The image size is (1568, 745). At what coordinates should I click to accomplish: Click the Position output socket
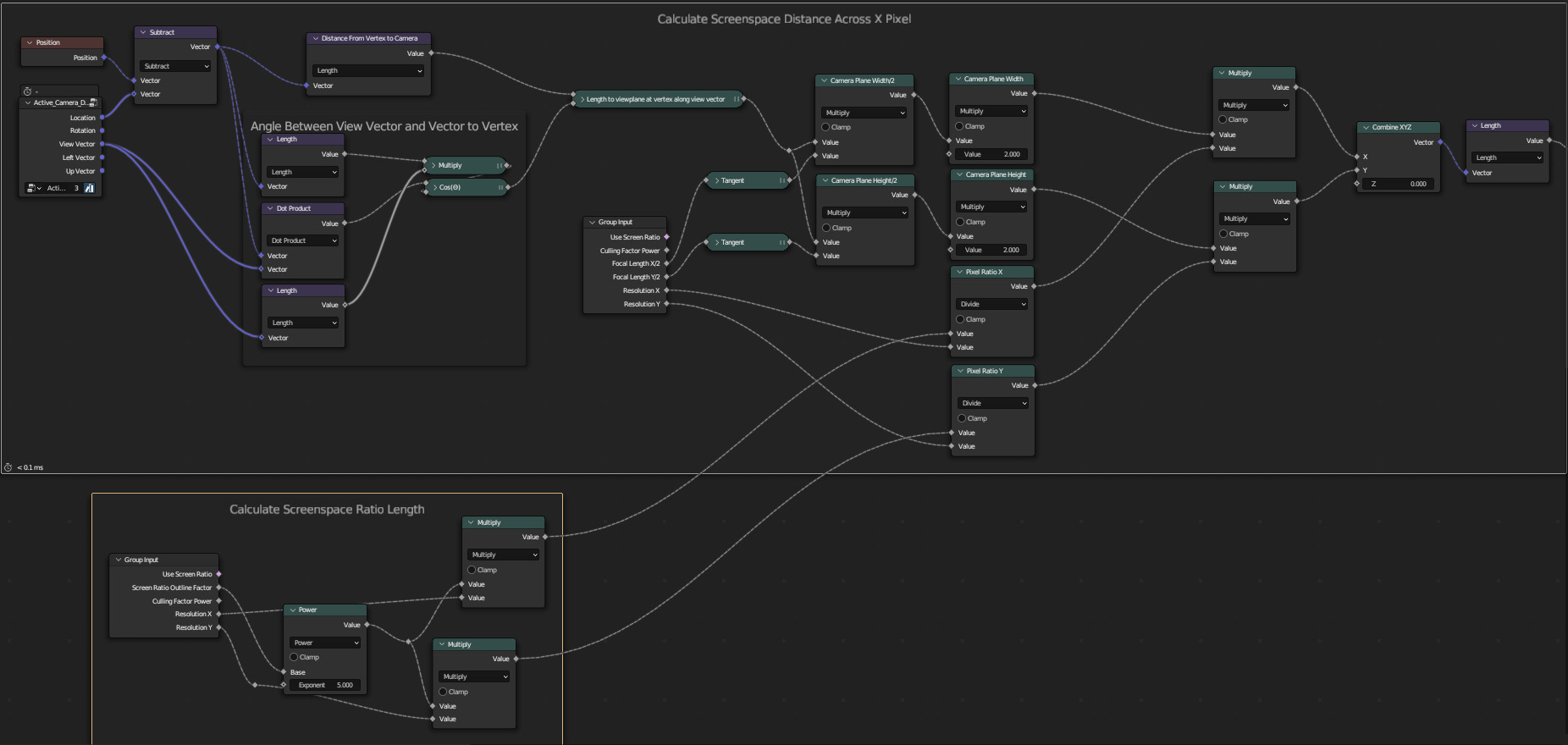[x=104, y=58]
